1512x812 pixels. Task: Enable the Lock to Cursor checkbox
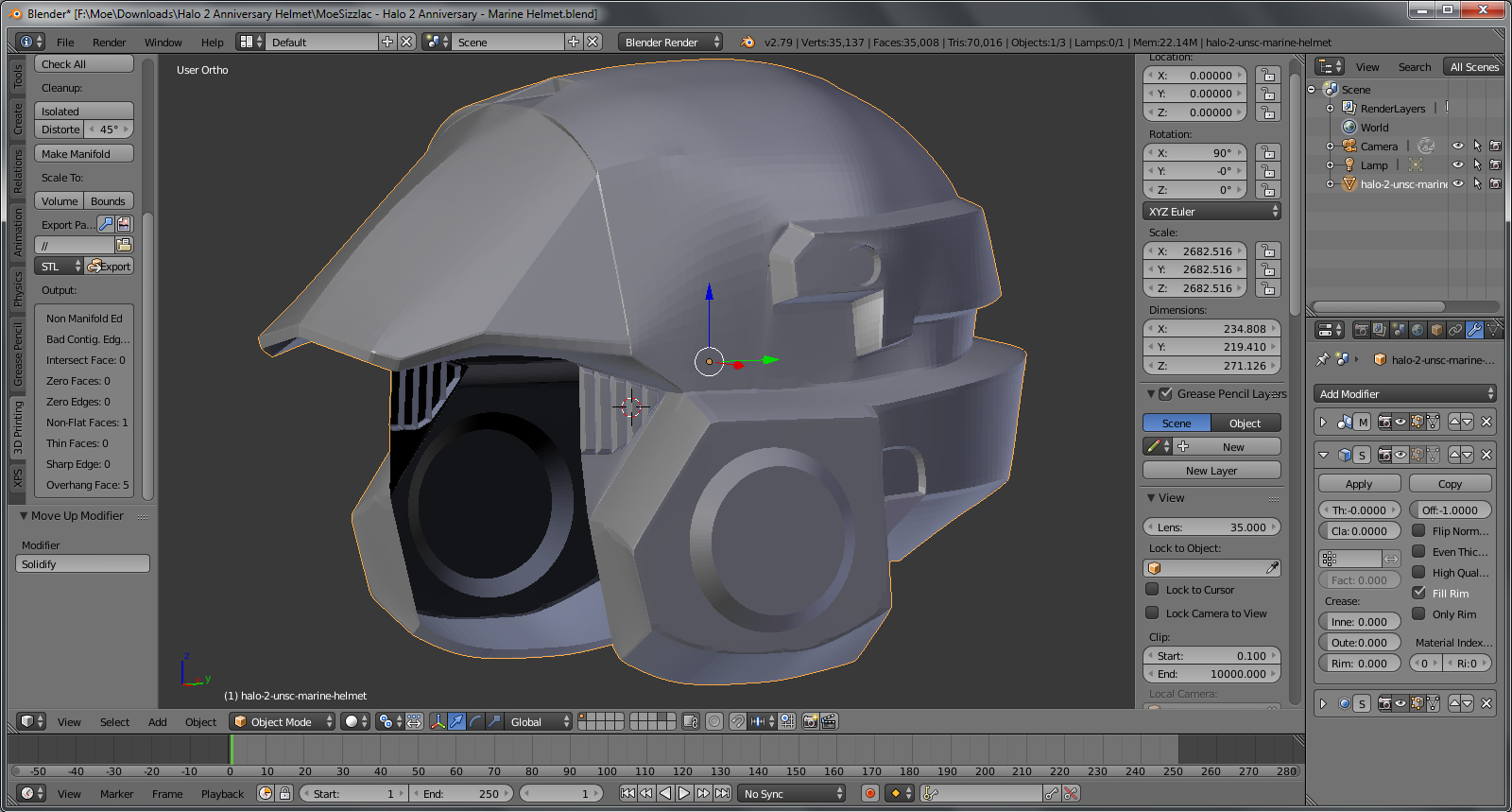tap(1152, 589)
